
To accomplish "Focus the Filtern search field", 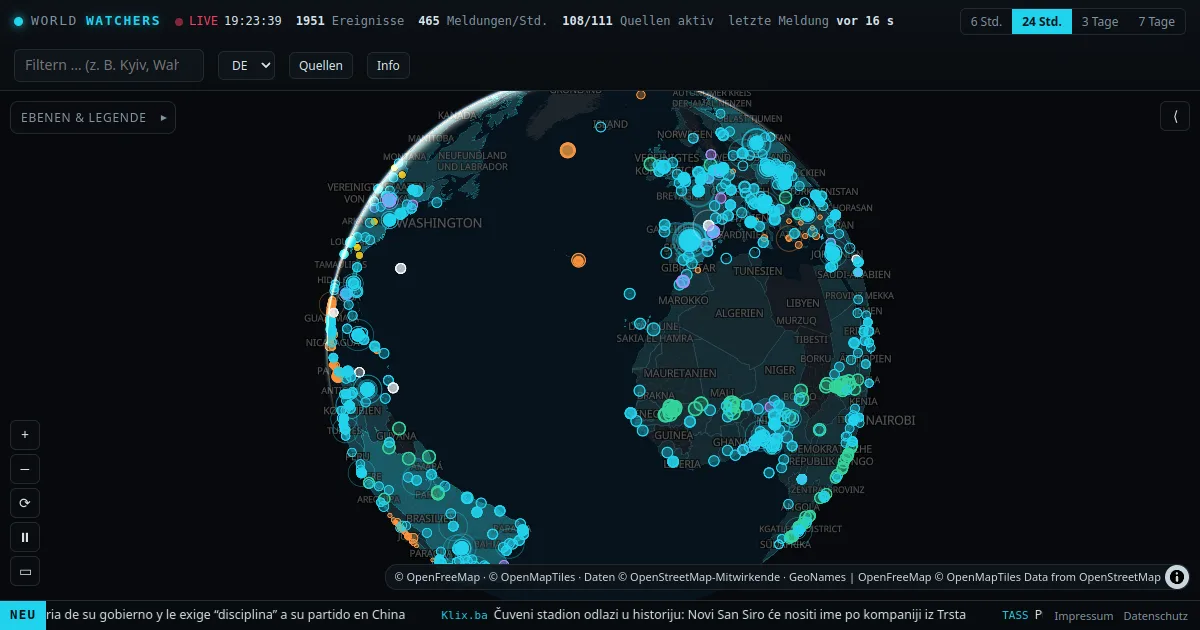I will [x=109, y=65].
